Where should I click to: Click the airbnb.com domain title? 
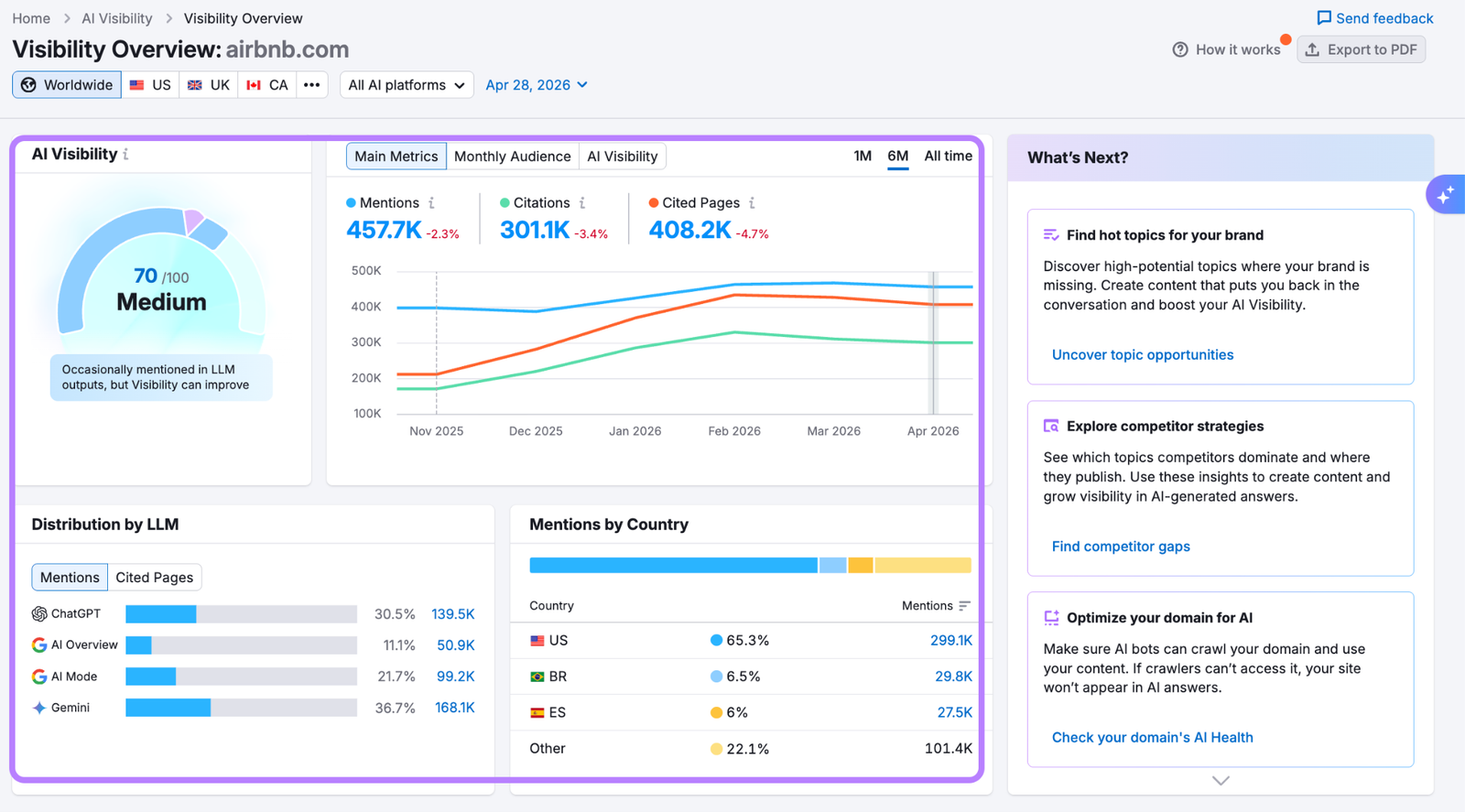(x=288, y=49)
